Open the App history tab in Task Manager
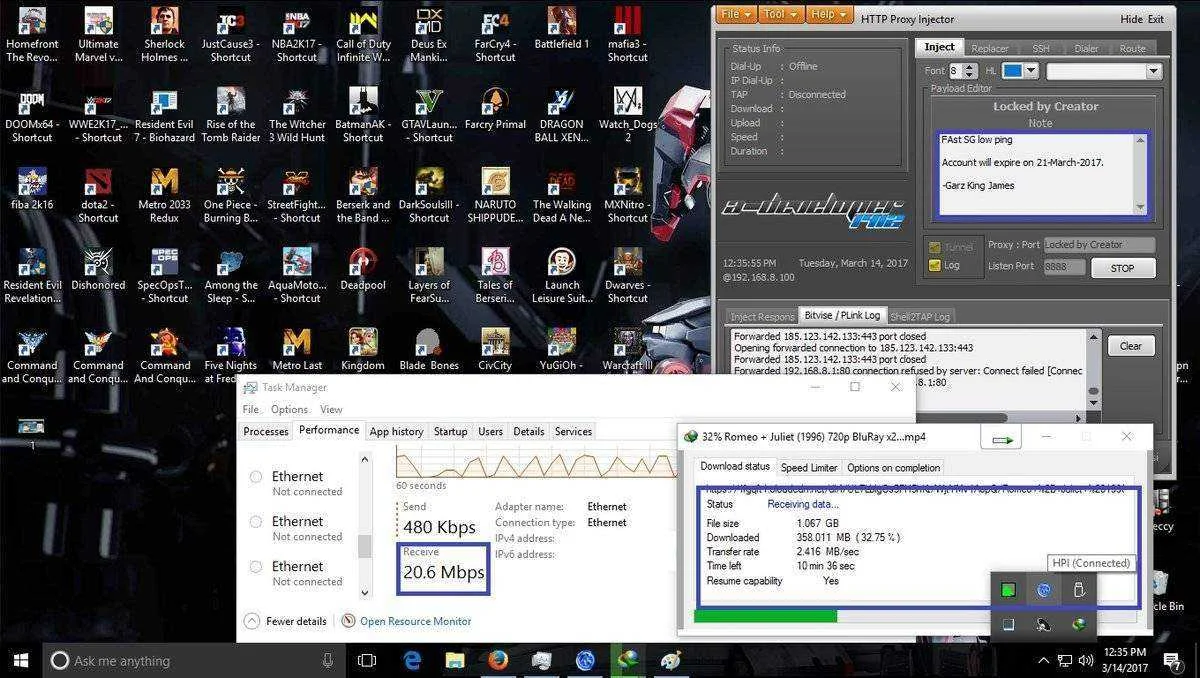 click(x=396, y=431)
